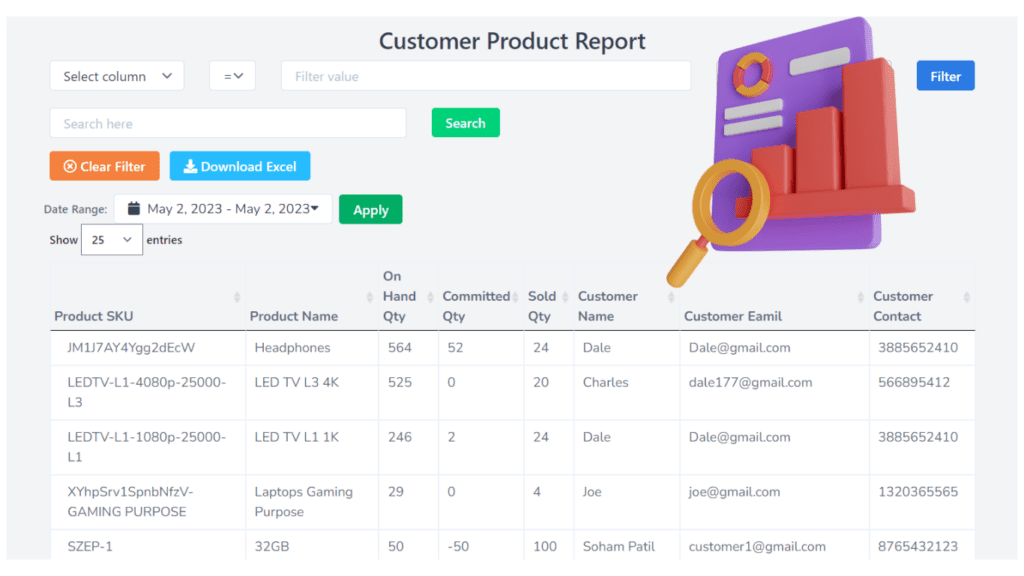The height and width of the screenshot is (576, 1024).
Task: Click the blue Filter button
Action: (946, 76)
